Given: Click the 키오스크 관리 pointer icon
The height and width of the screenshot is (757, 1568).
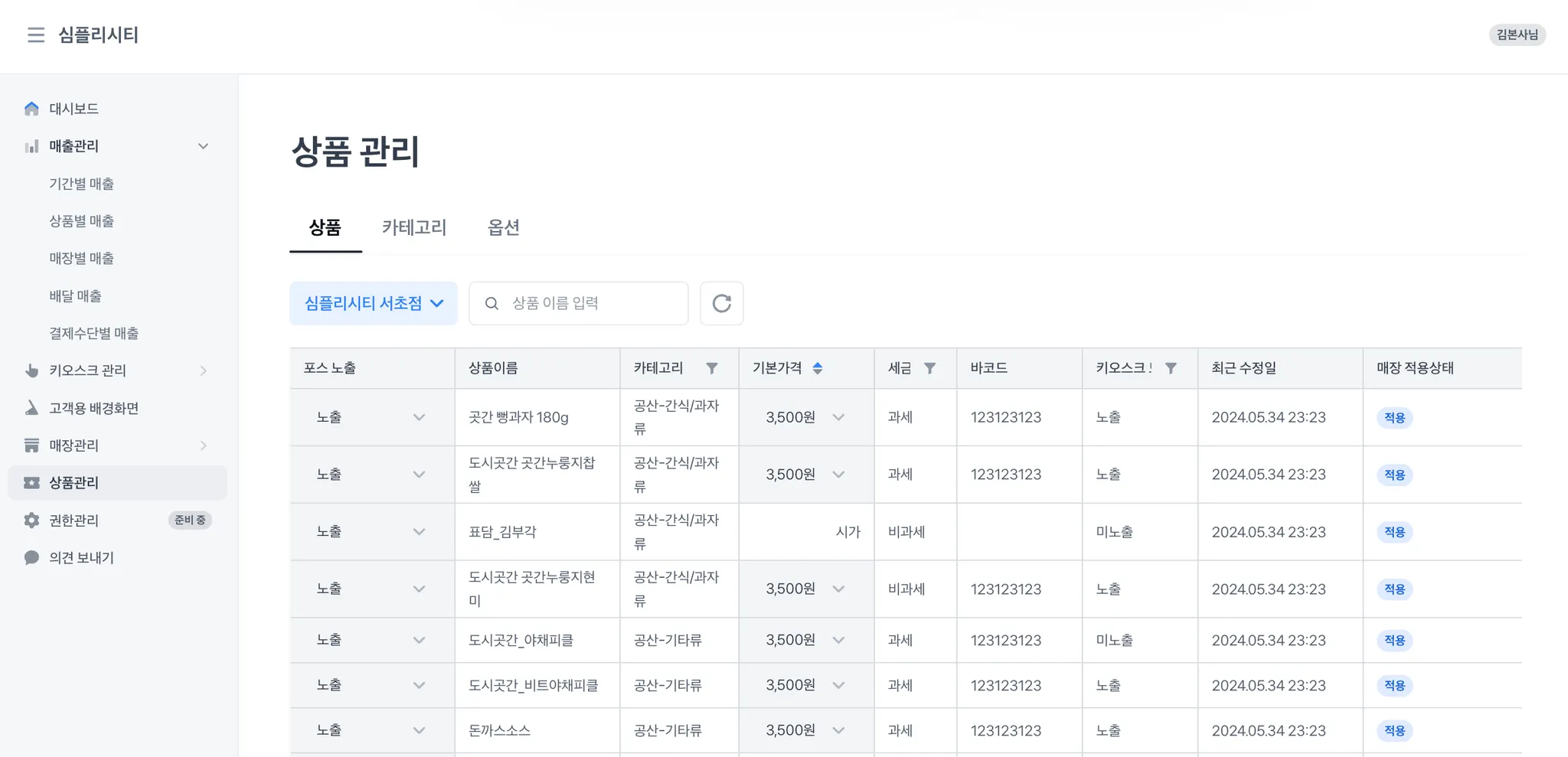Looking at the screenshot, I should (31, 370).
